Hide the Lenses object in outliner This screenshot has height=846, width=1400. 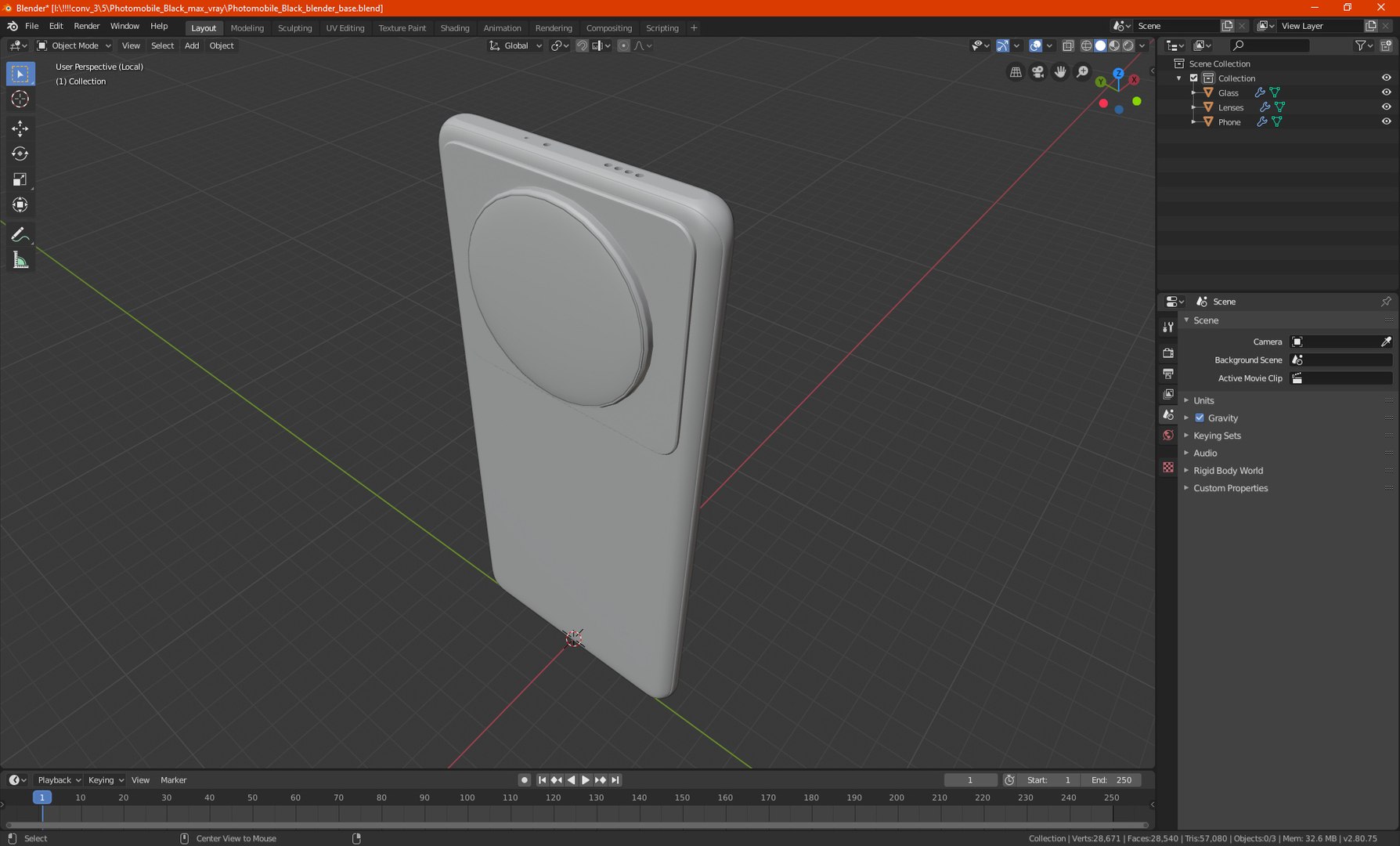tap(1386, 107)
